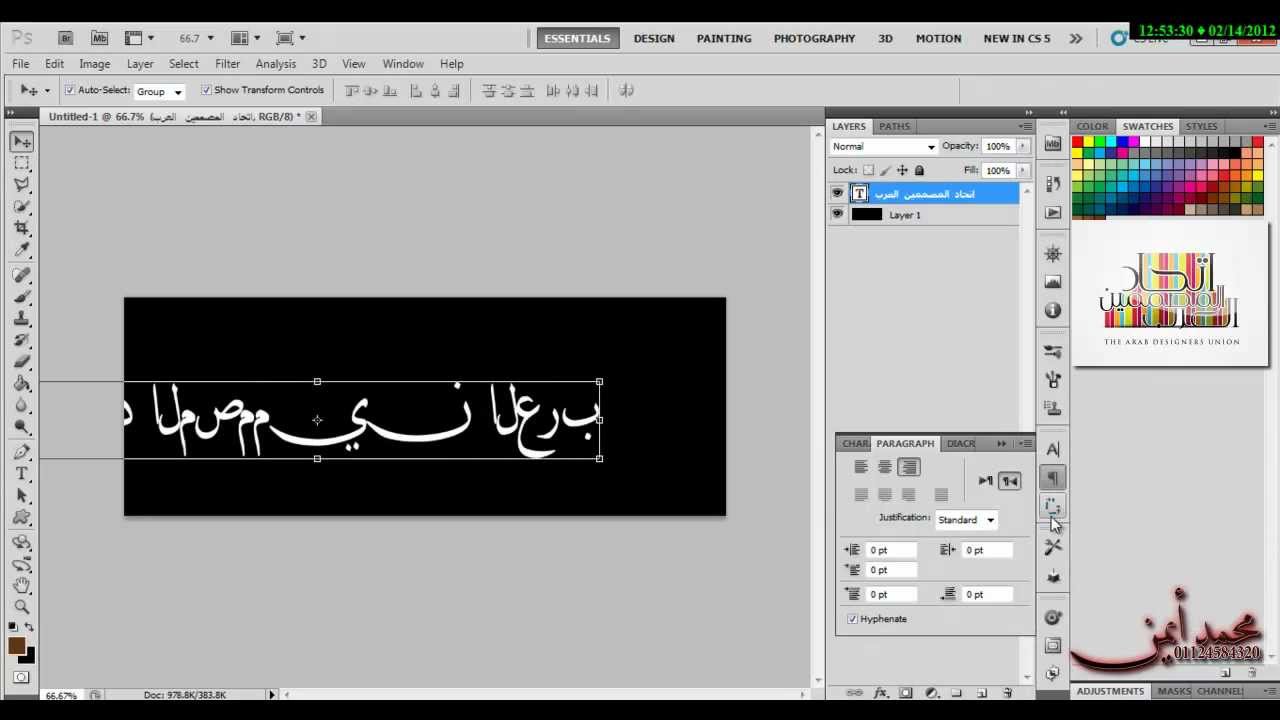
Task: Toggle the Auto-Select checkbox
Action: tap(70, 90)
